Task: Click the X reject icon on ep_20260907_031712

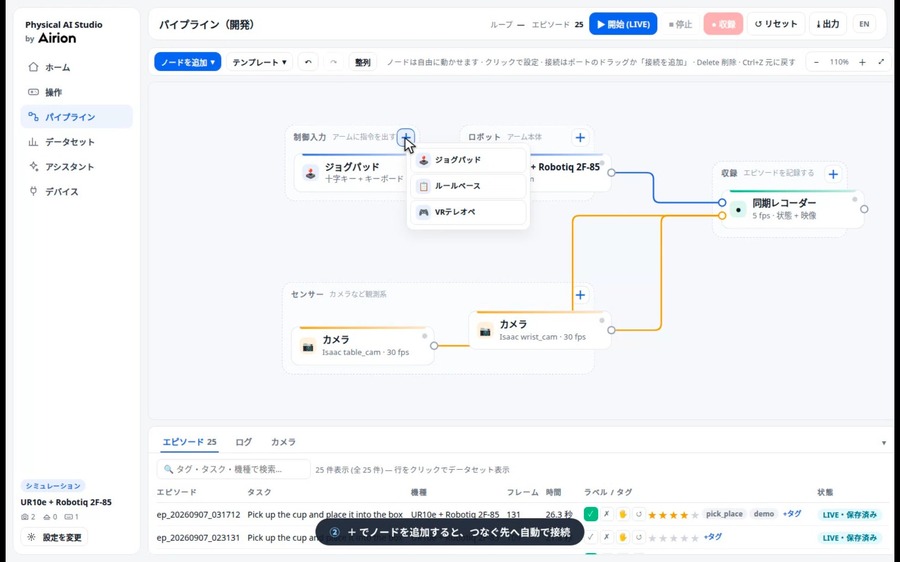Action: (x=607, y=514)
